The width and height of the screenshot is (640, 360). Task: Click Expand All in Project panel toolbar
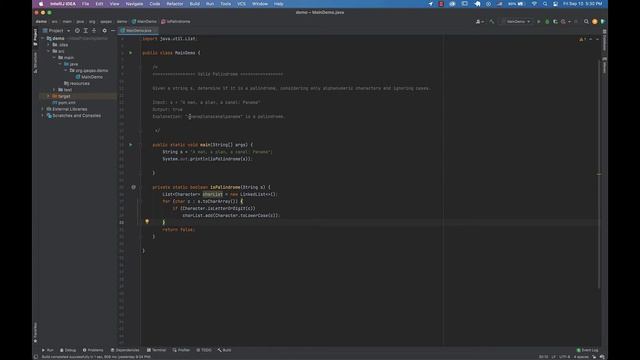(x=86, y=31)
